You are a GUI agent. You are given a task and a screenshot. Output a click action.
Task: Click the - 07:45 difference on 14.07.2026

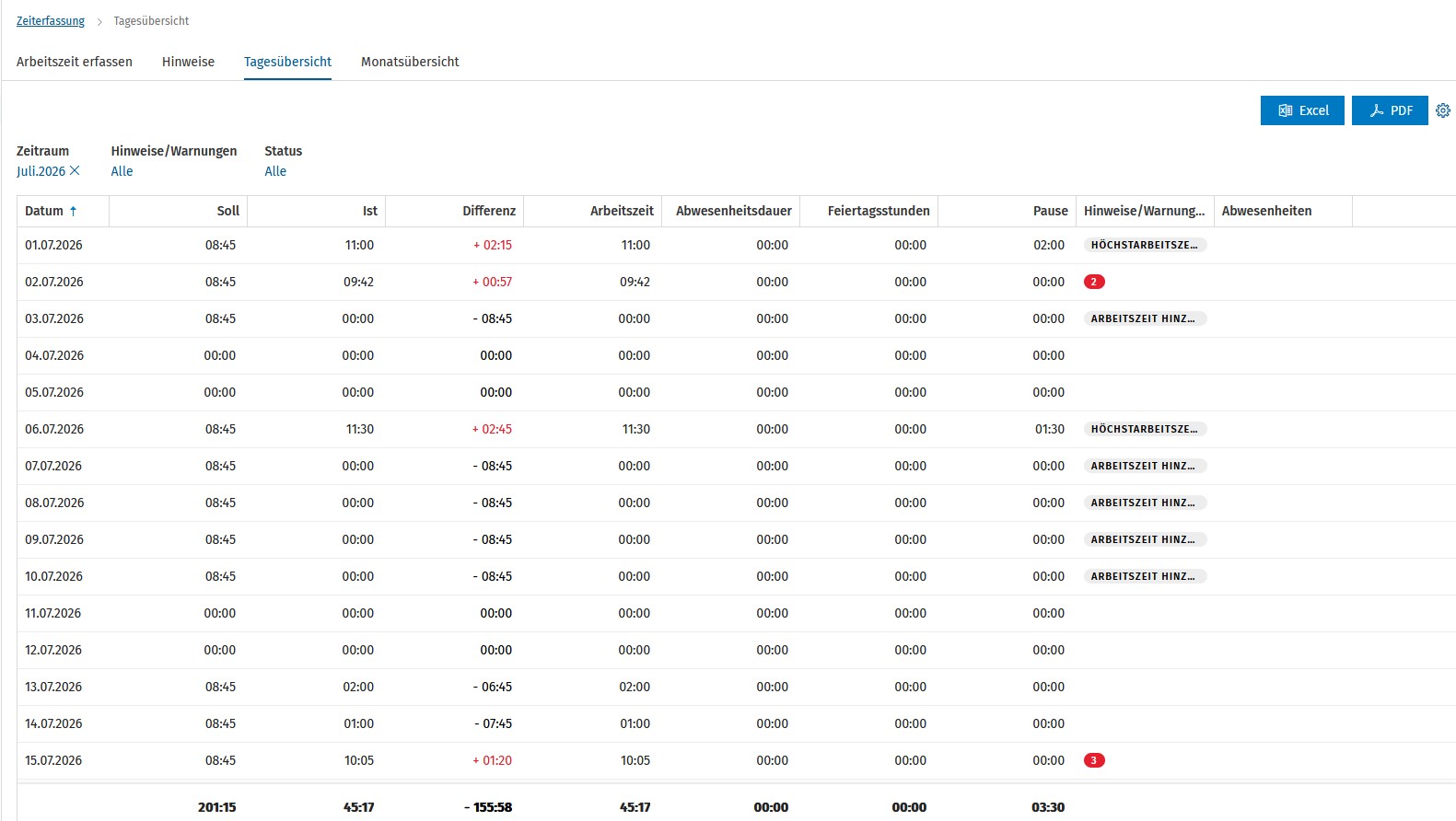click(x=493, y=723)
